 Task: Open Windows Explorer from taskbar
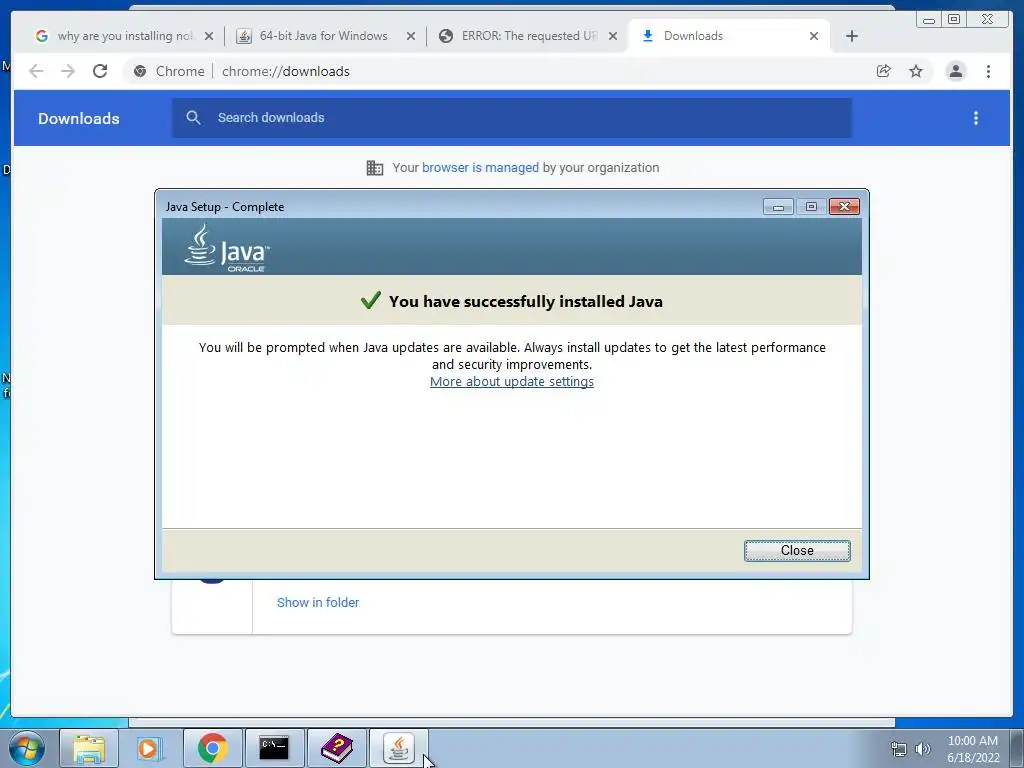click(x=89, y=748)
